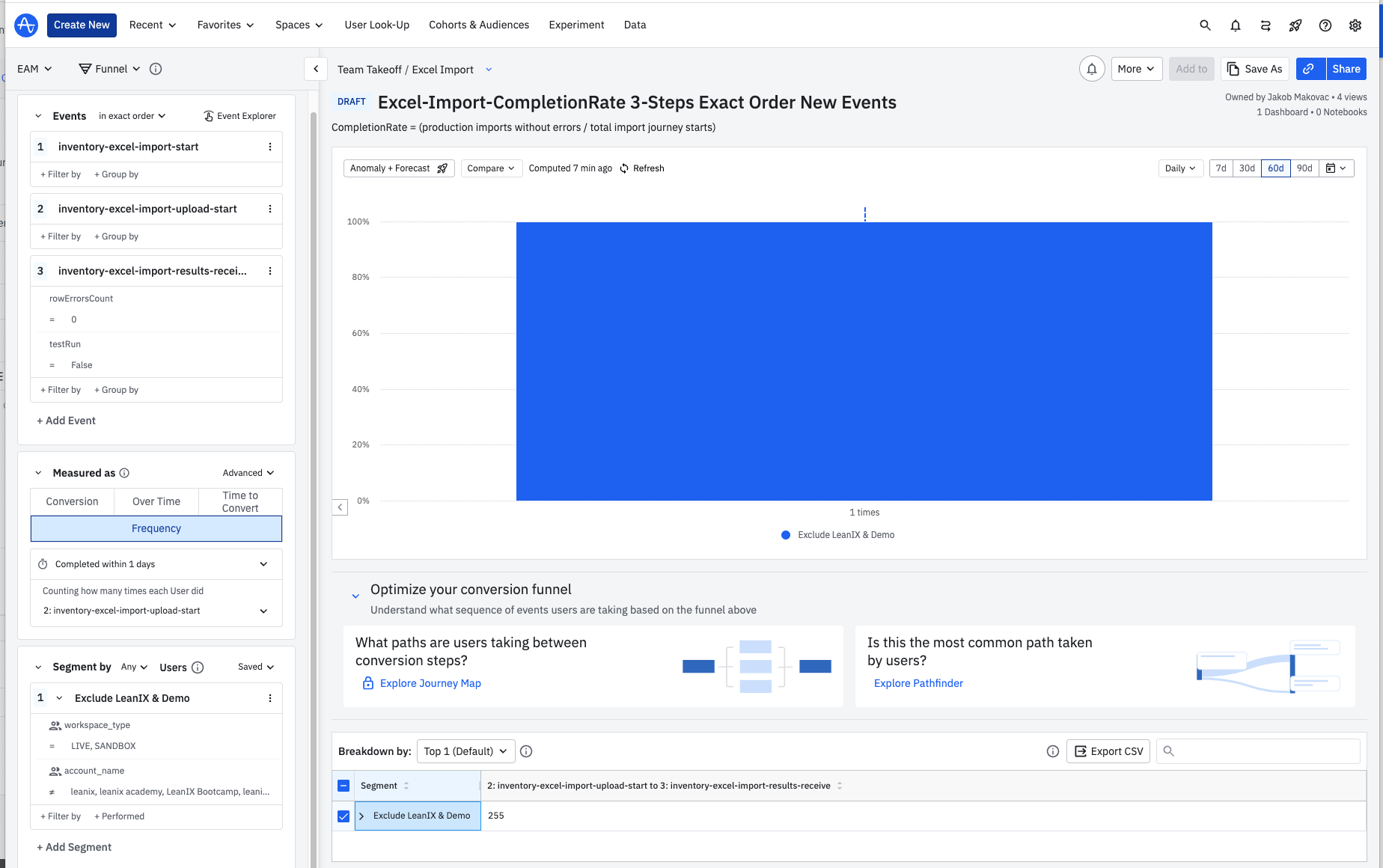The image size is (1383, 868).
Task: Open the Funnel chart type dropdown
Action: click(x=110, y=69)
